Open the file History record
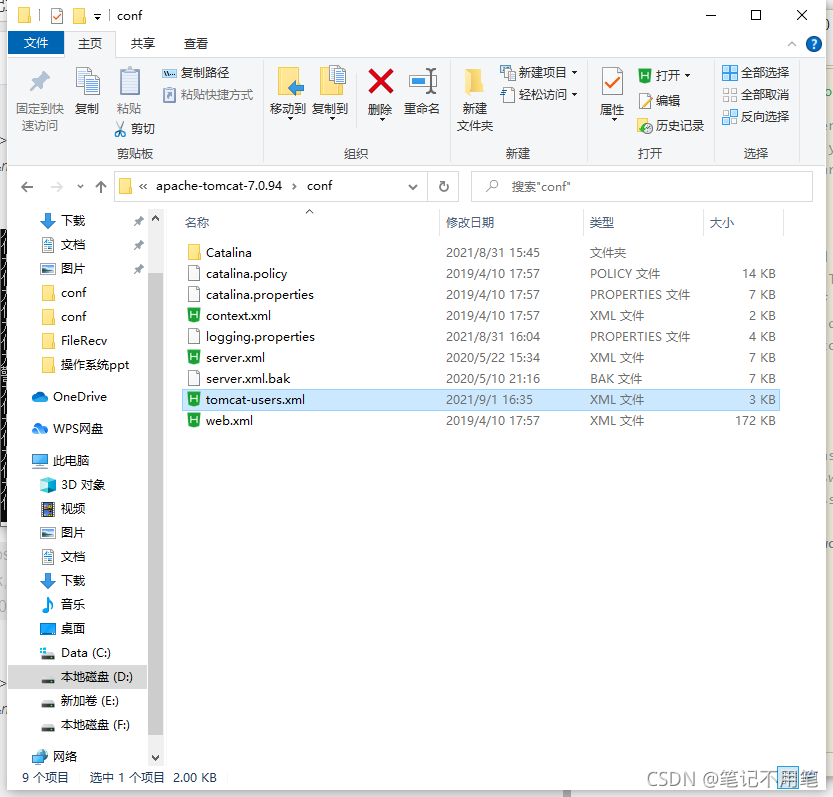Screen dimensions: 833x797 coord(670,126)
